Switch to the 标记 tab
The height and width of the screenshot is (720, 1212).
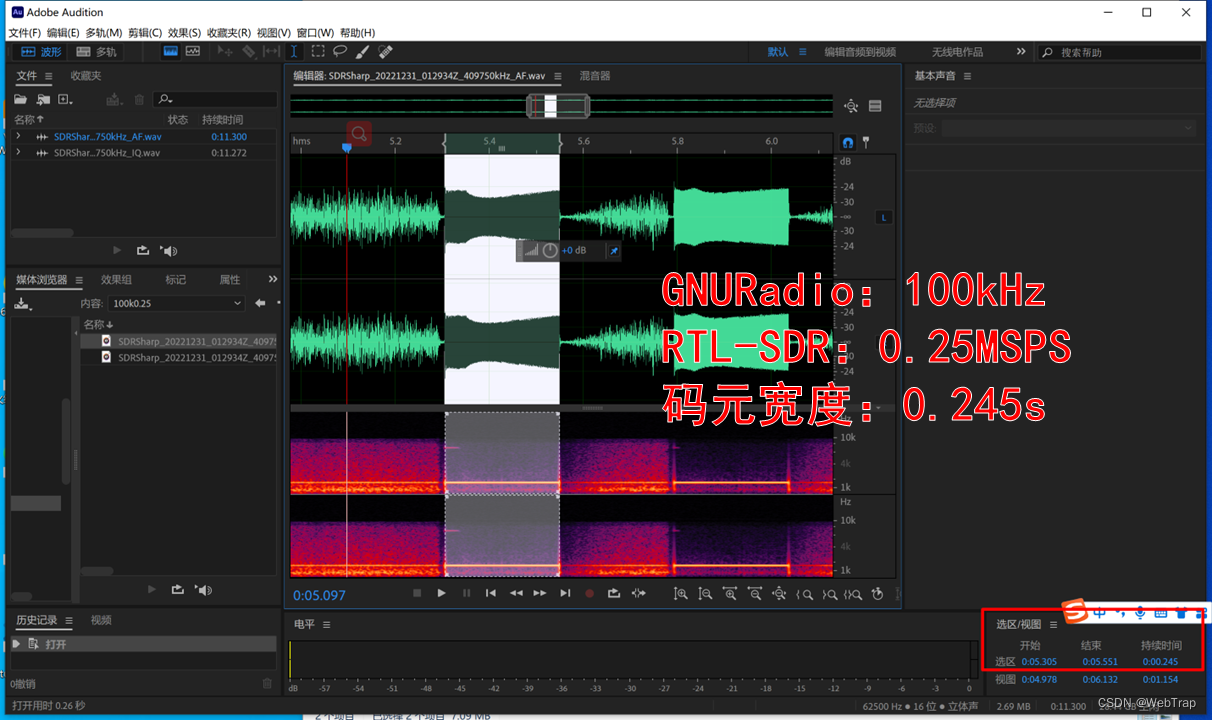click(176, 279)
